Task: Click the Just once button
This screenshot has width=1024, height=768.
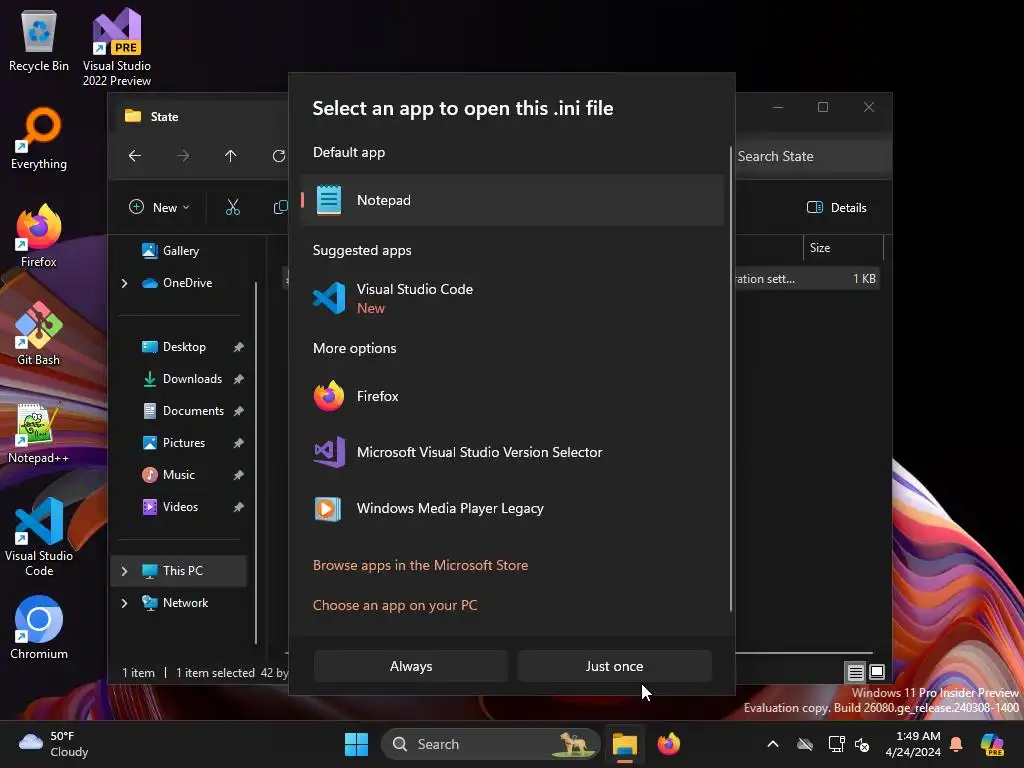Action: point(614,666)
